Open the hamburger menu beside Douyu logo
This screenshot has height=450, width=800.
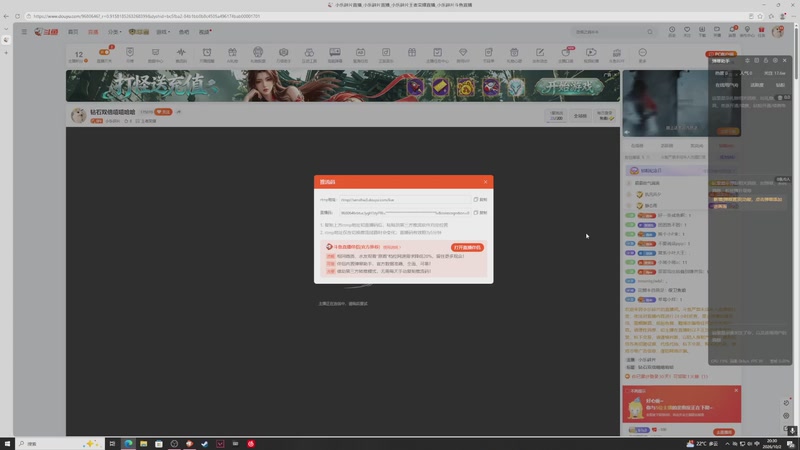(24, 32)
